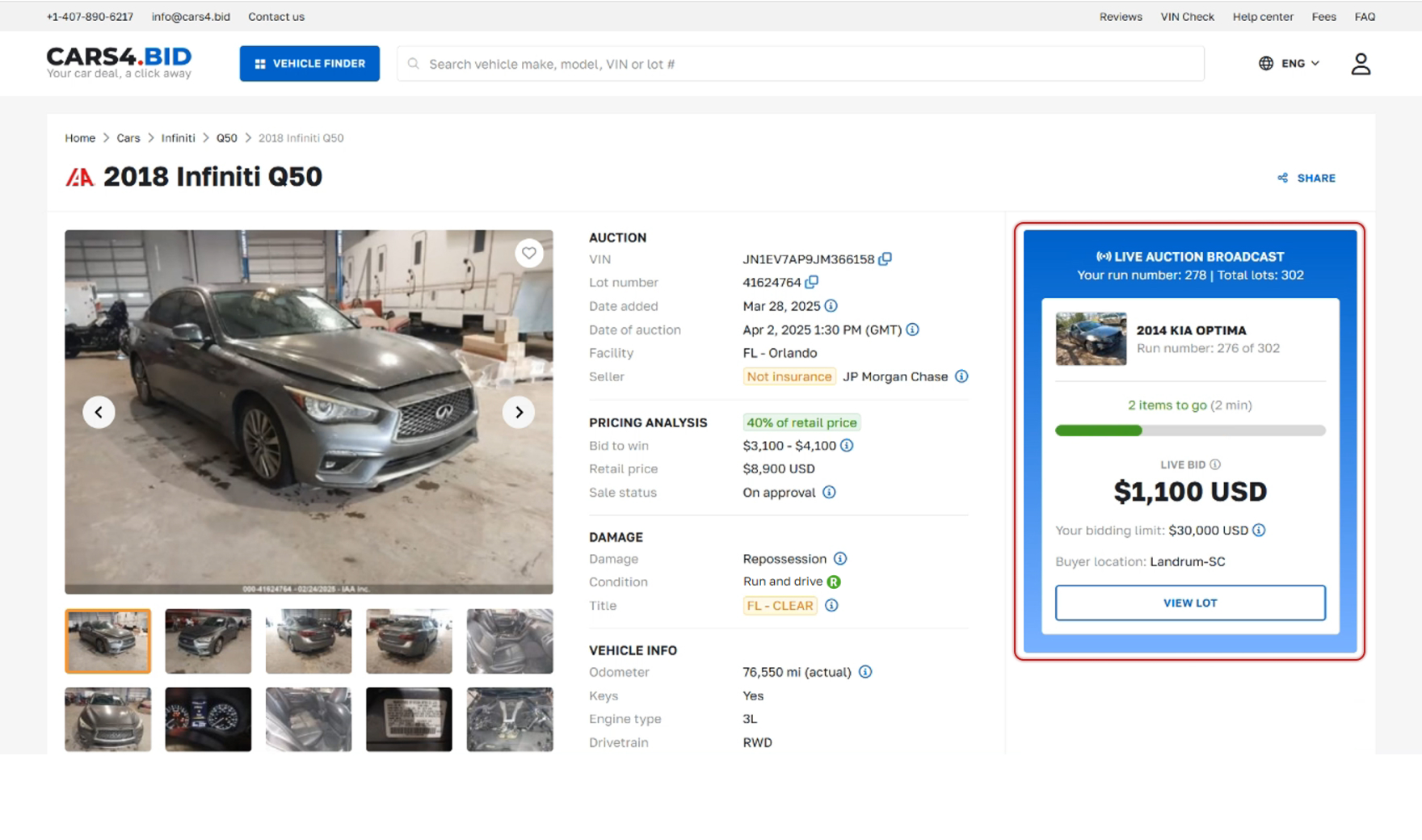1422x840 pixels.
Task: Go to next vehicle photo
Action: [519, 412]
